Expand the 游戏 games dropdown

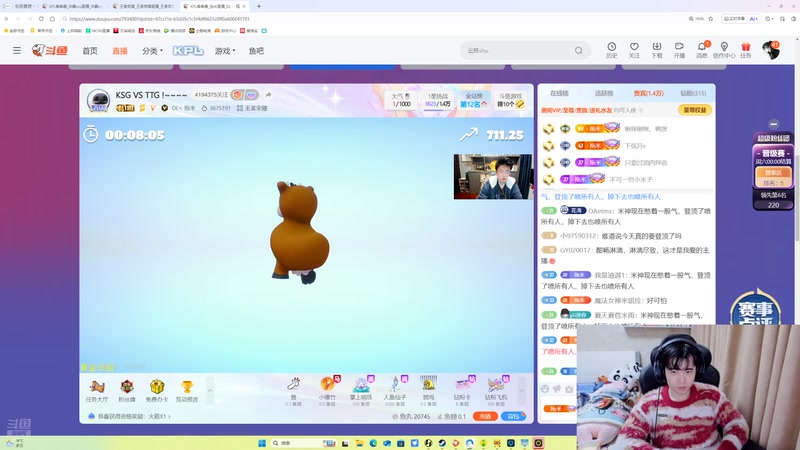point(225,51)
